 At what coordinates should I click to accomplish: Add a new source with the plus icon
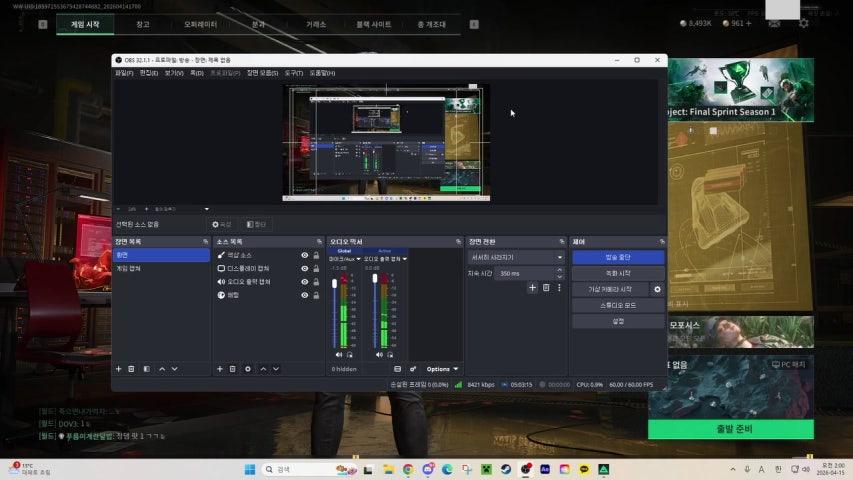click(220, 369)
